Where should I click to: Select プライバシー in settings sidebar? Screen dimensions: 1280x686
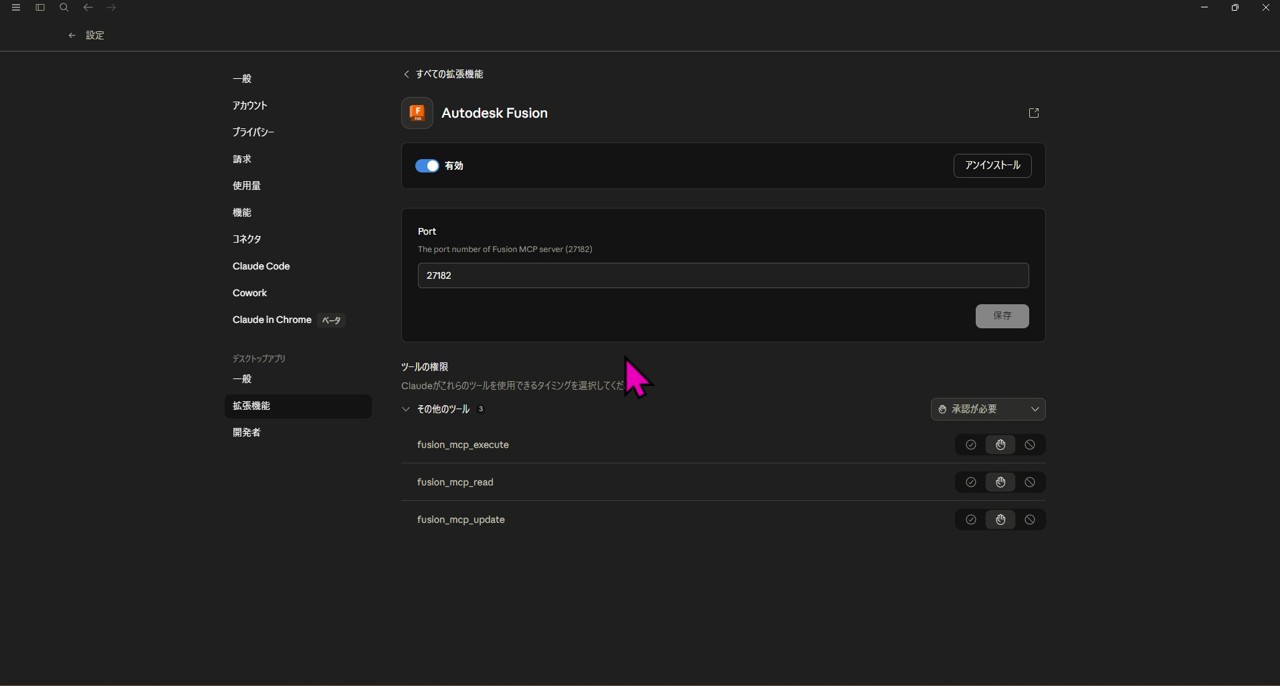click(253, 132)
